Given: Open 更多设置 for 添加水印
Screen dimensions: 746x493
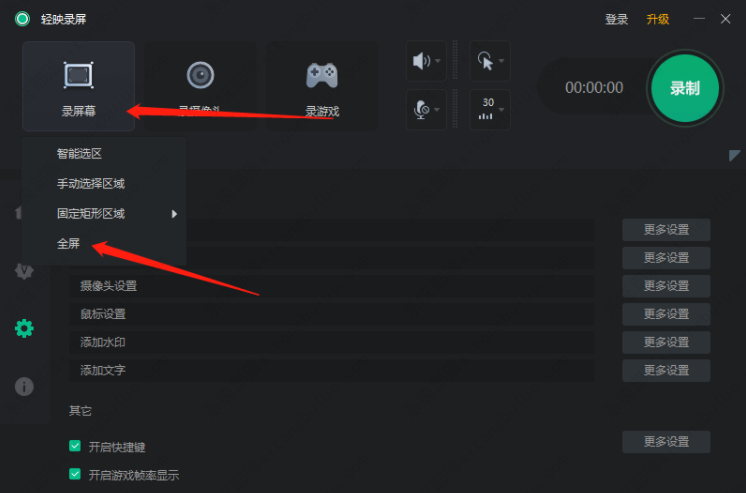Looking at the screenshot, I should pyautogui.click(x=666, y=342).
